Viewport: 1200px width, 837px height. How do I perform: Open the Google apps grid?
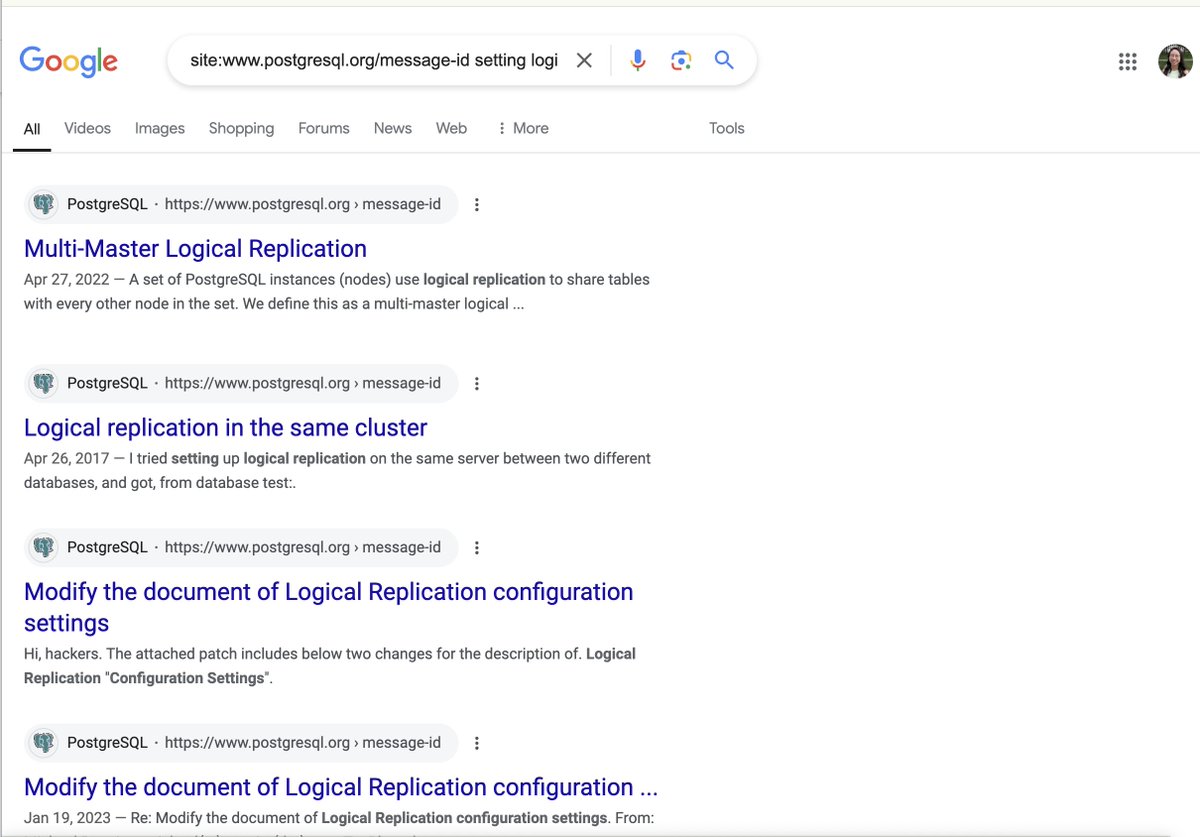tap(1127, 62)
